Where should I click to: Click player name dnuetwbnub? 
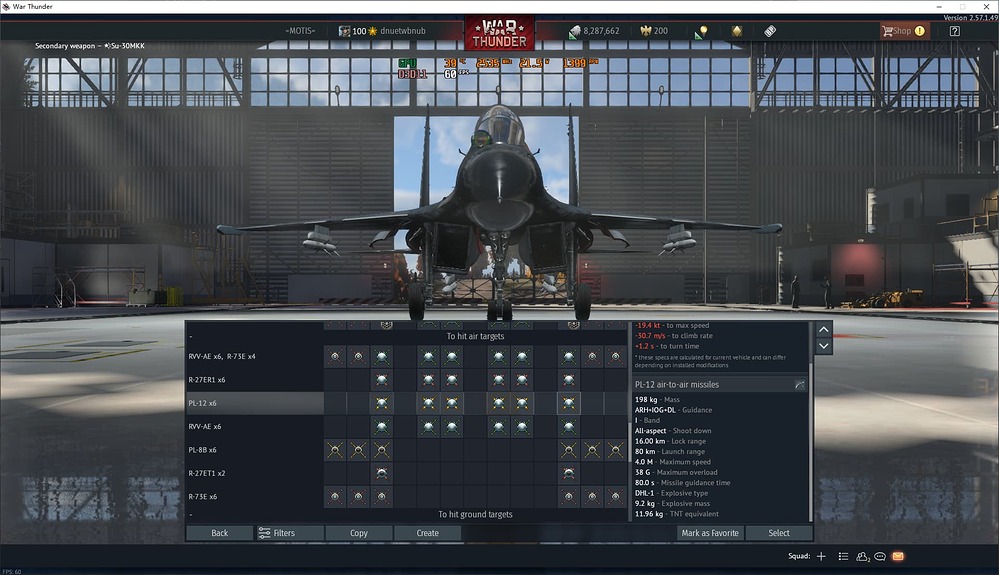[x=403, y=31]
